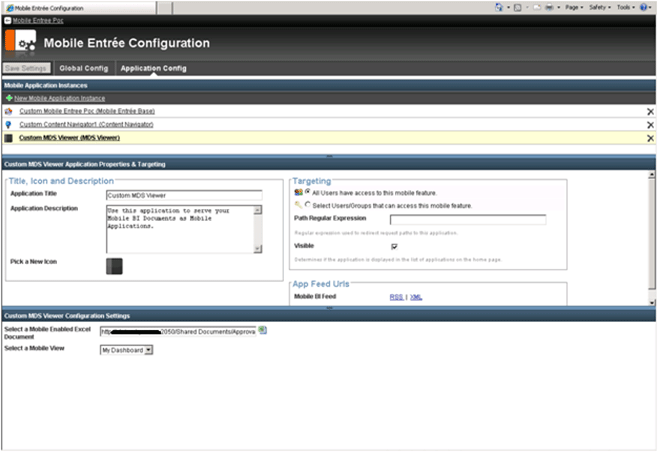Open the Mobile BI Feed RSS link
658x452 pixels.
396,297
